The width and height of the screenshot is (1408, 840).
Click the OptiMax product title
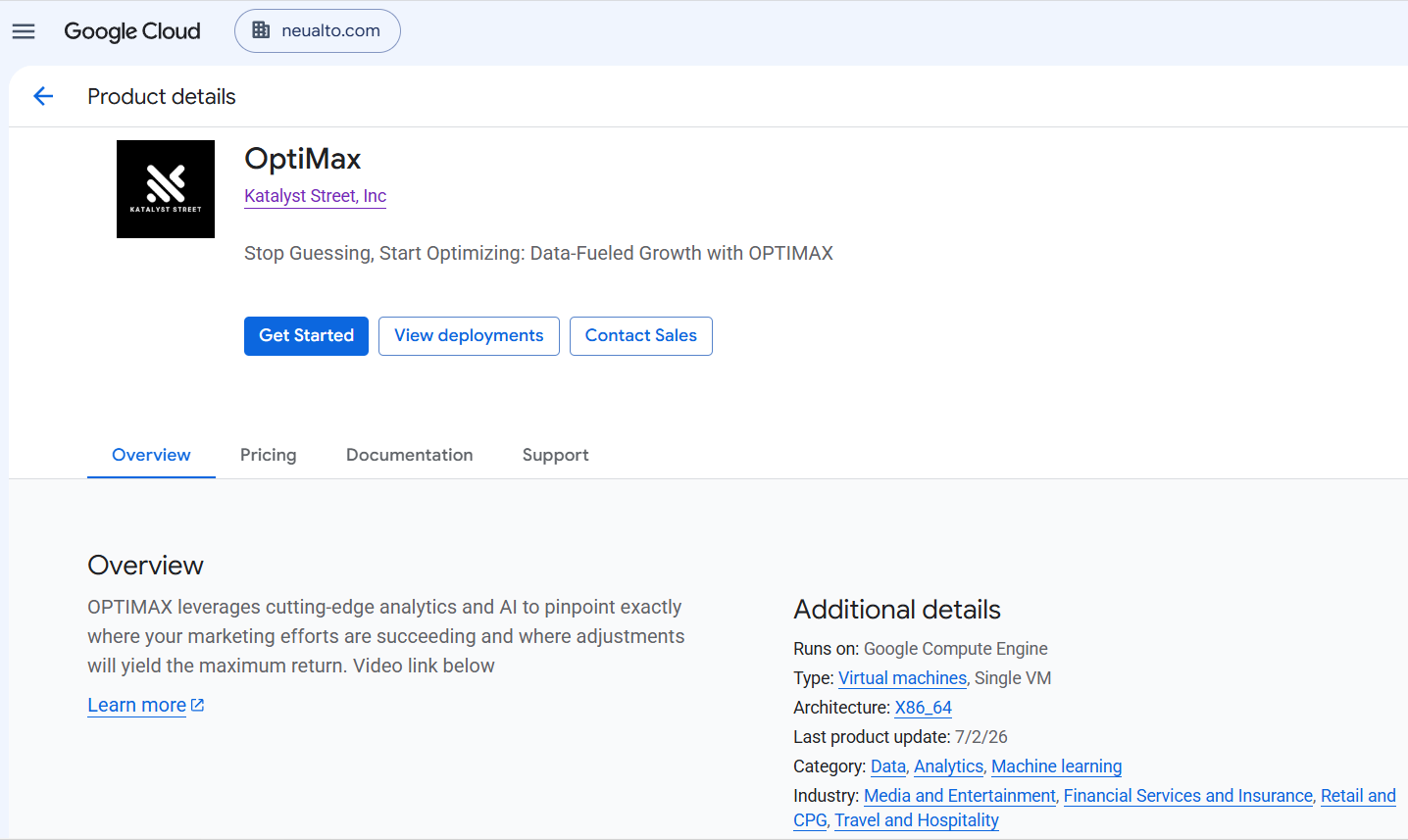pos(303,159)
